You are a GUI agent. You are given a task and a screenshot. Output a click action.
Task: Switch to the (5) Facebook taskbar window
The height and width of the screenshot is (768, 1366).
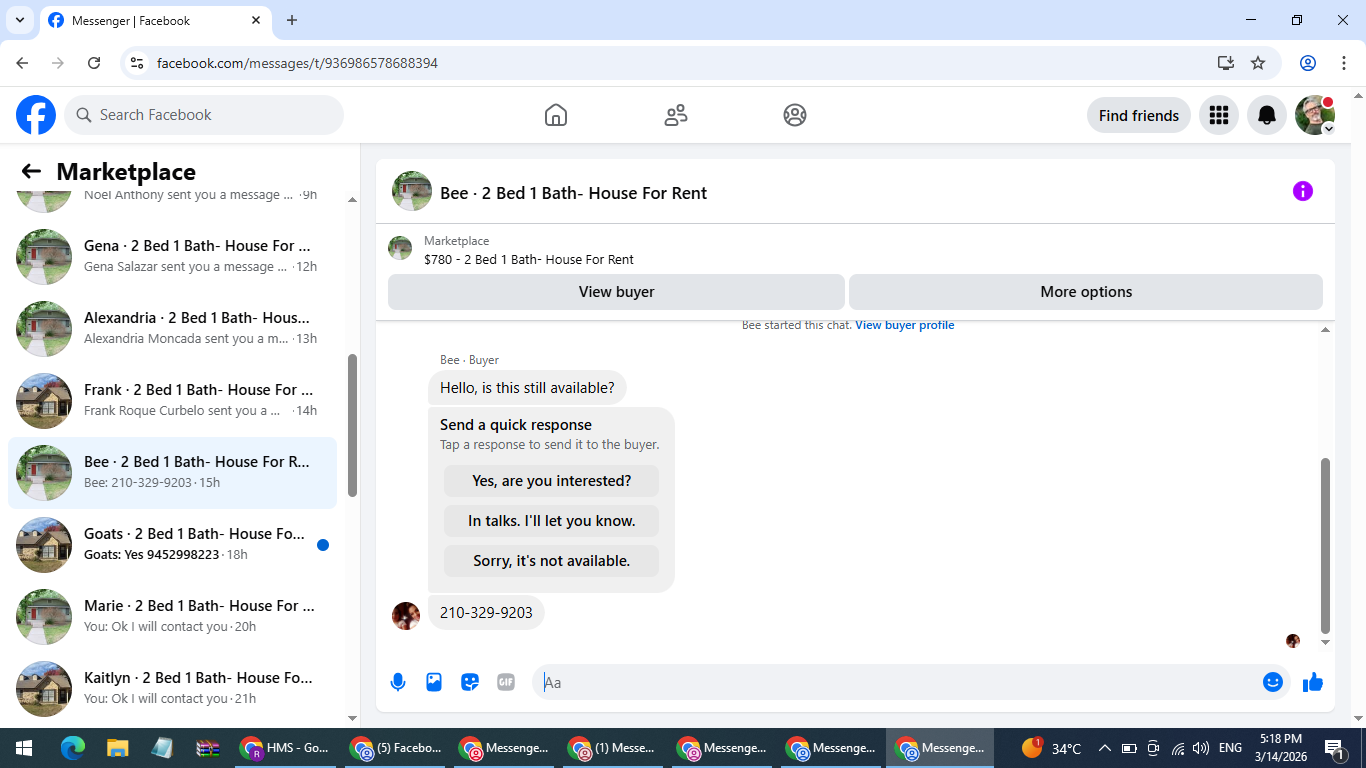(395, 748)
